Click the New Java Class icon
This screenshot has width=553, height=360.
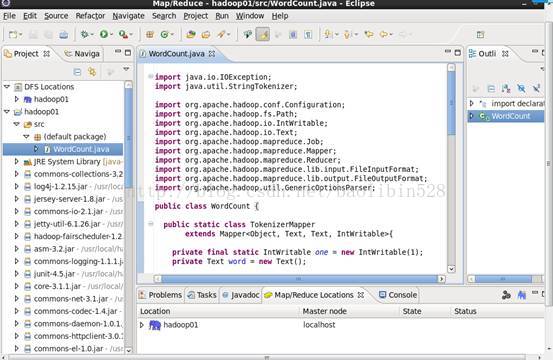[164, 35]
